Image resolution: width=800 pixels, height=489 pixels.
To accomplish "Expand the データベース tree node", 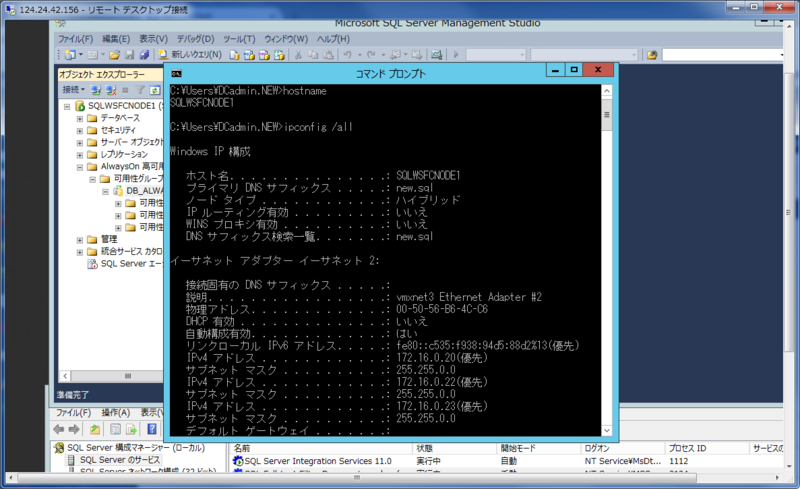I will click(x=80, y=118).
